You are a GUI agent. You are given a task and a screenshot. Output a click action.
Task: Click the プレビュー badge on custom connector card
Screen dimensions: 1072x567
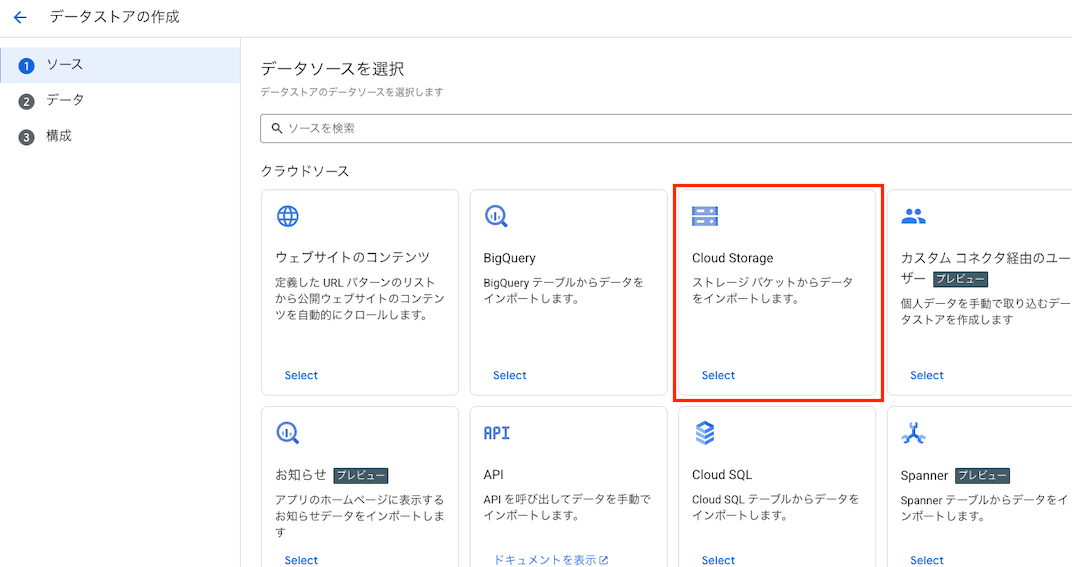coord(960,279)
